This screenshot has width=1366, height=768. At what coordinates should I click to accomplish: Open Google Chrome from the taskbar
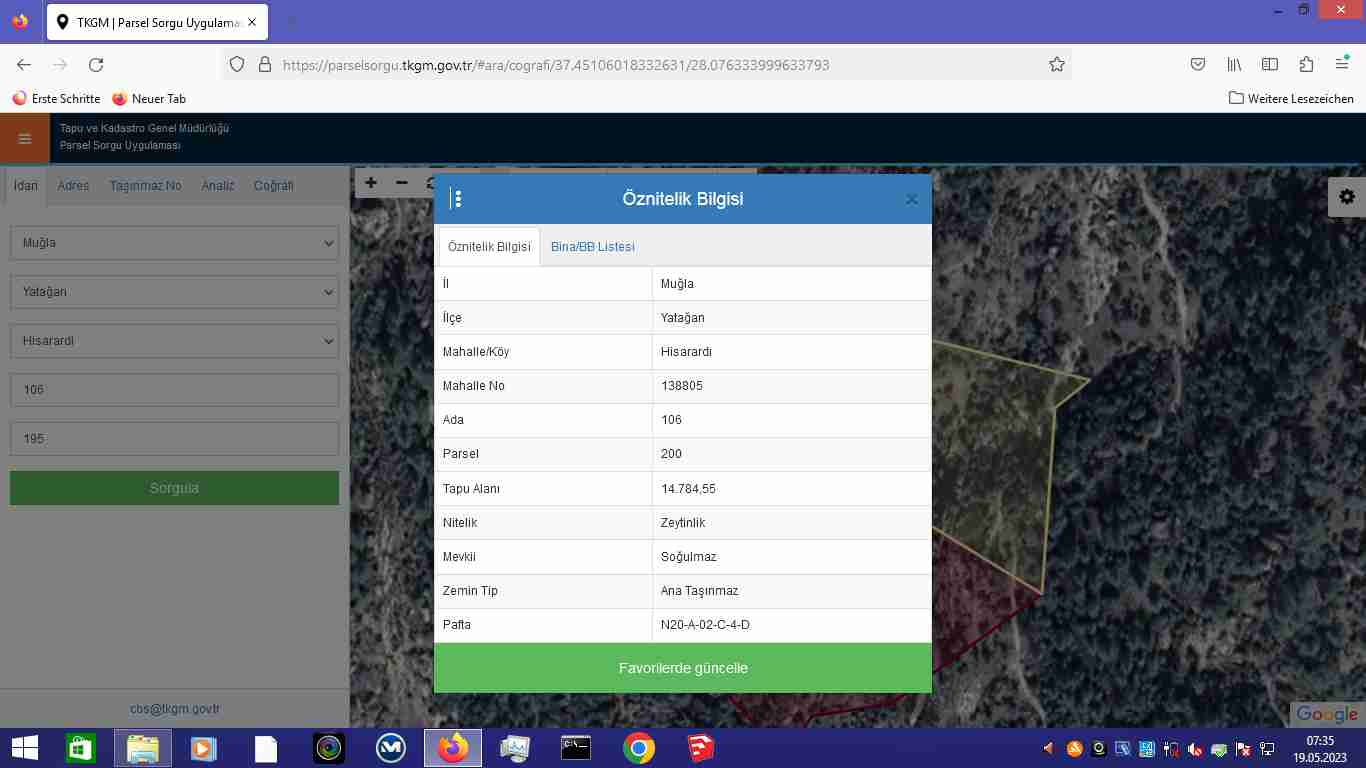tap(639, 748)
